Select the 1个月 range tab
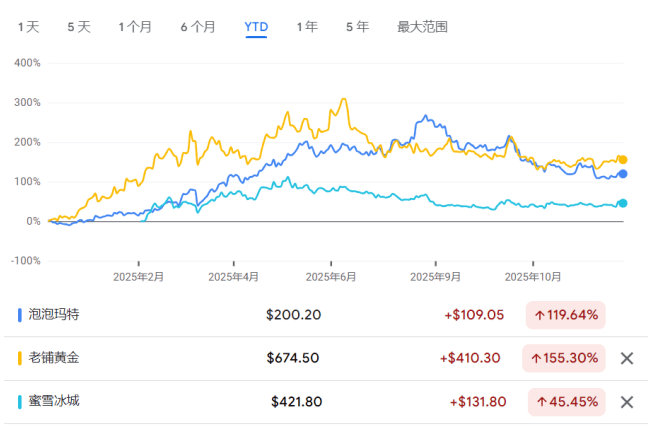The width and height of the screenshot is (652, 439). tap(135, 27)
